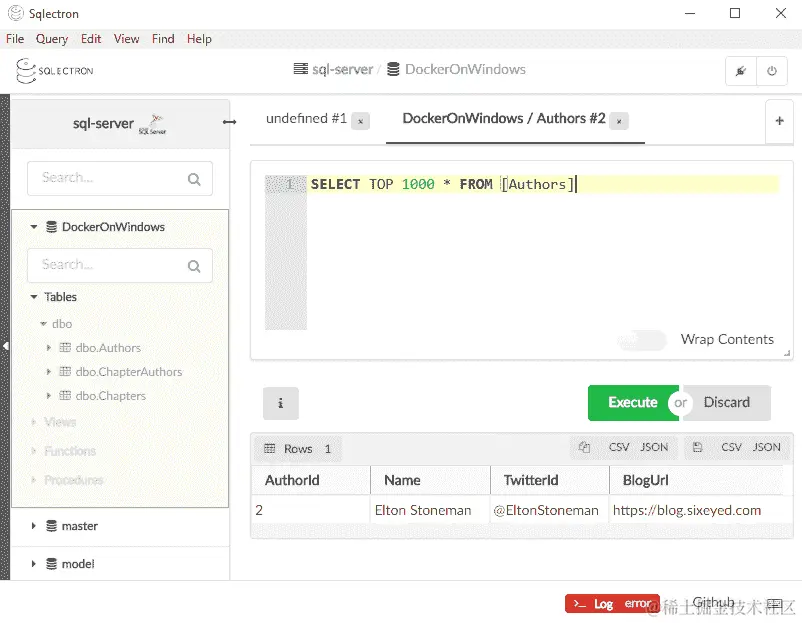802x623 pixels.
Task: Collapse the dbo schema node
Action: (43, 324)
